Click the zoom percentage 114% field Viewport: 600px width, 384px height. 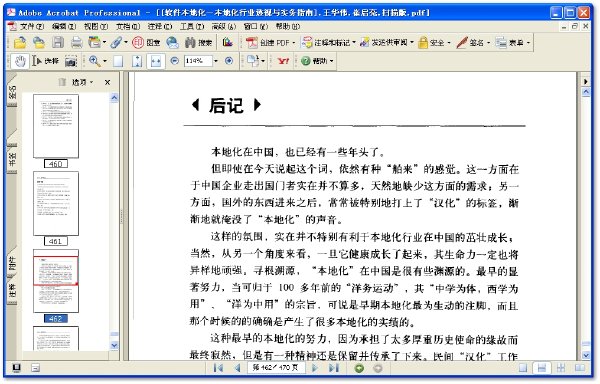click(x=198, y=61)
